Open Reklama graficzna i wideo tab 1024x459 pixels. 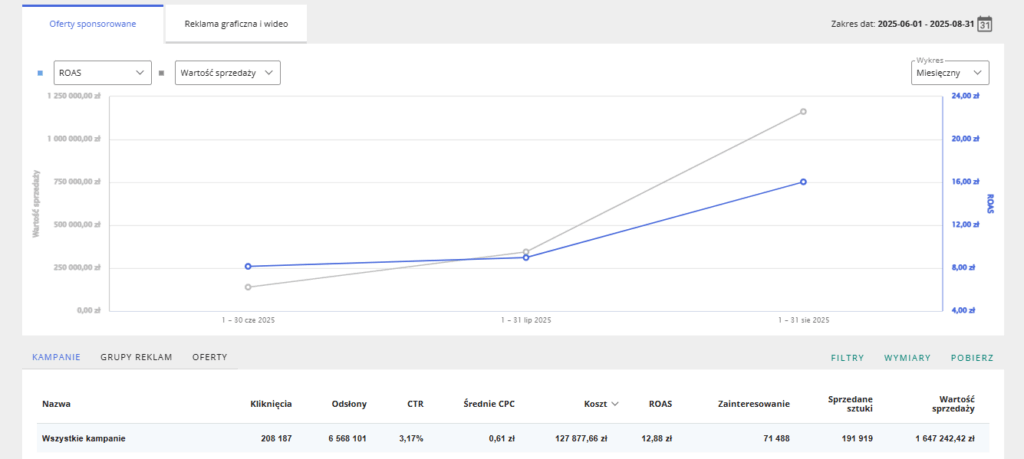(x=236, y=23)
